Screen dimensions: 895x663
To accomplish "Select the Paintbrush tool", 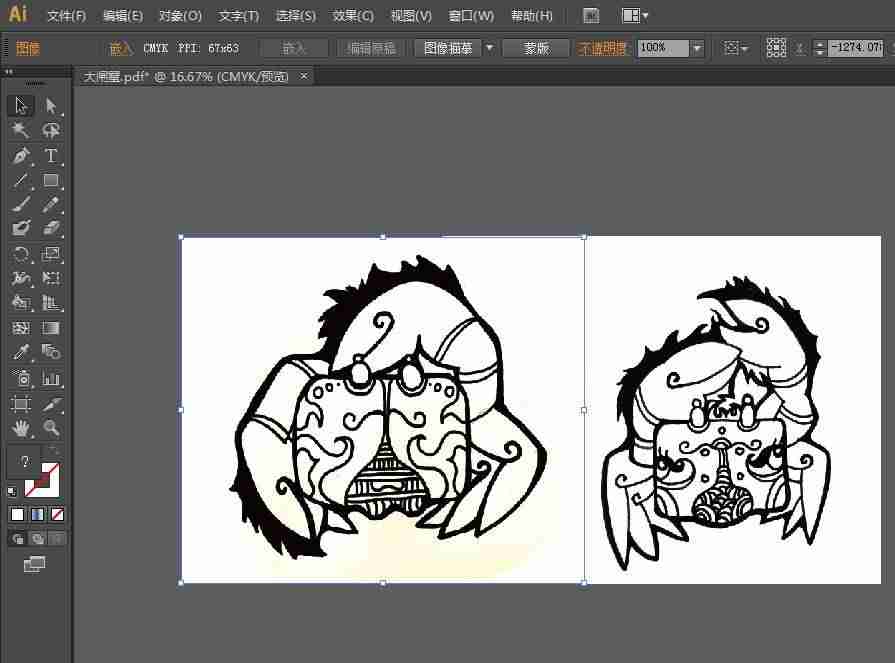I will 21,204.
